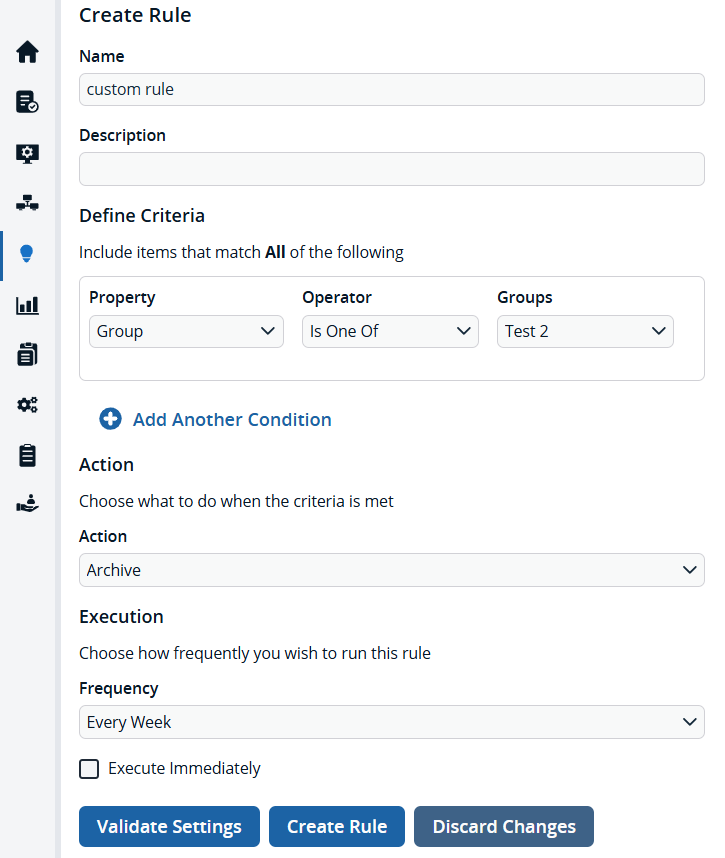The height and width of the screenshot is (858, 725).
Task: Click the clipboard document sidebar icon
Action: click(x=27, y=354)
